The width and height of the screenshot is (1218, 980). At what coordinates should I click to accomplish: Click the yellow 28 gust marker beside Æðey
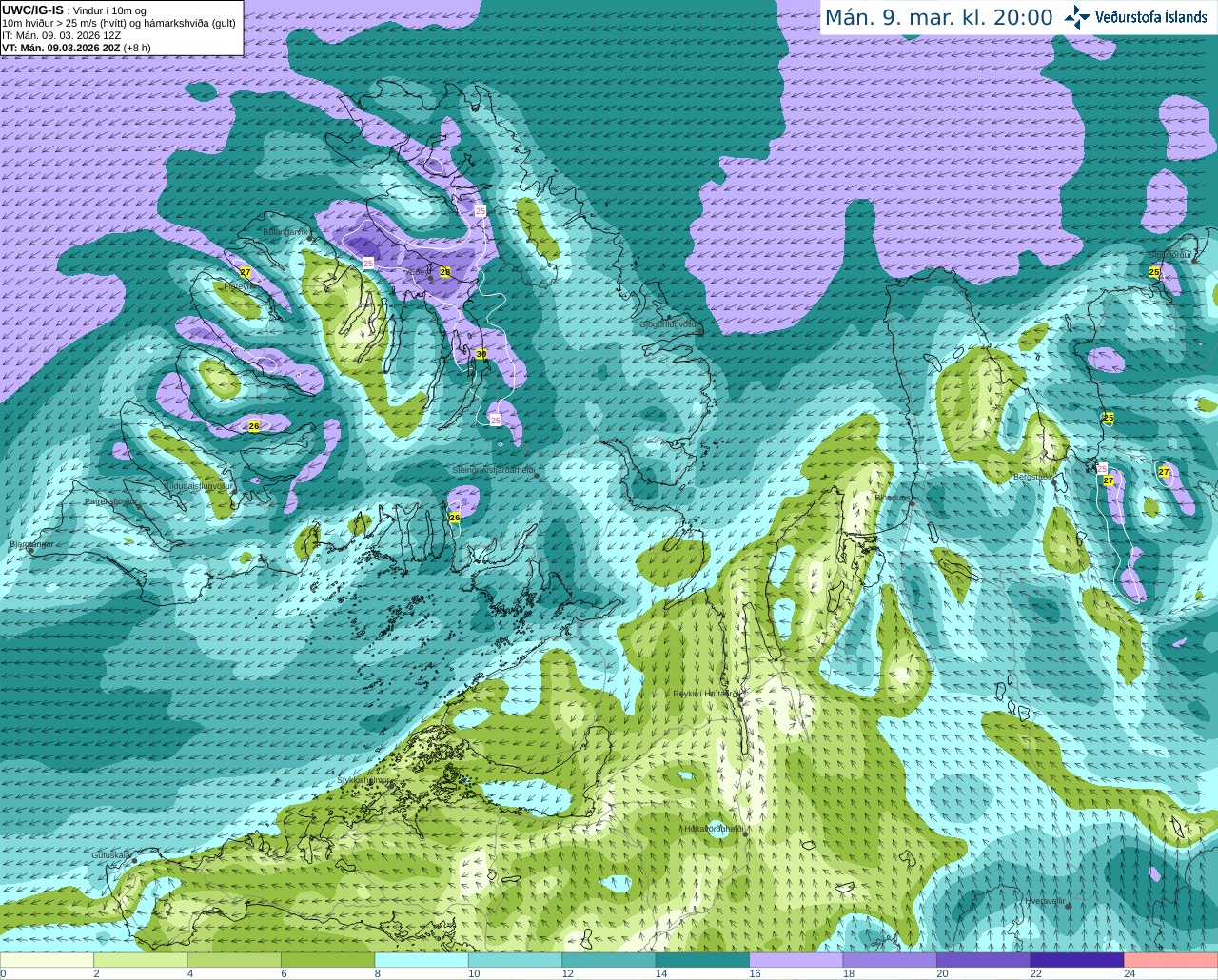pos(444,272)
